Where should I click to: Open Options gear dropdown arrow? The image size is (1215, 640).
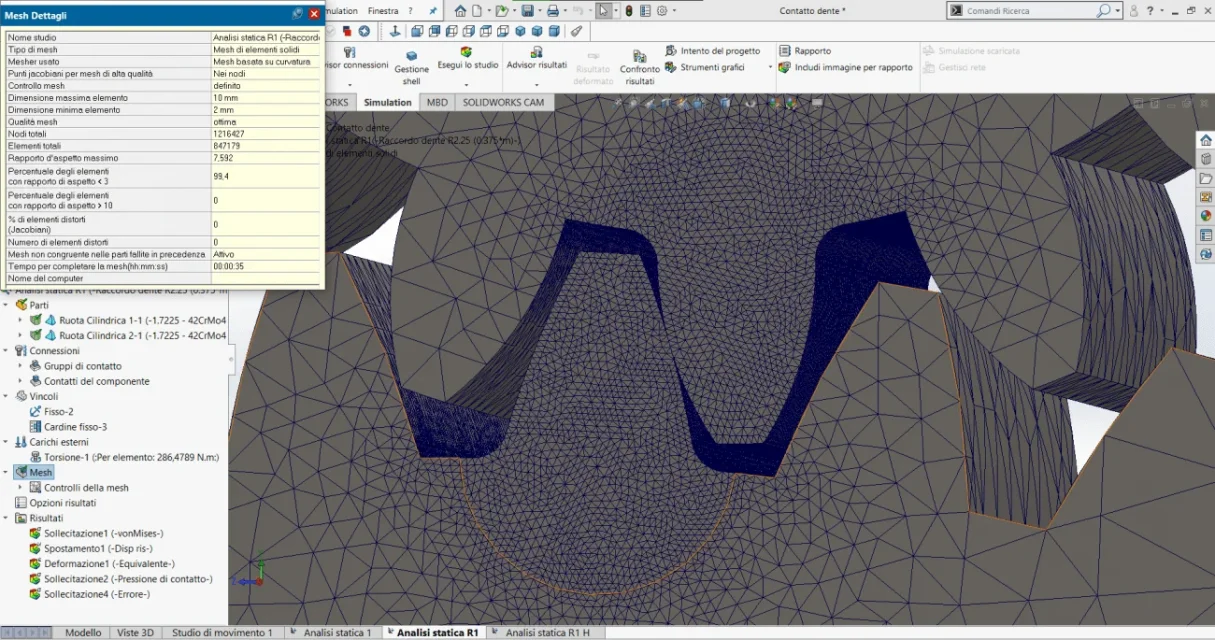point(673,11)
